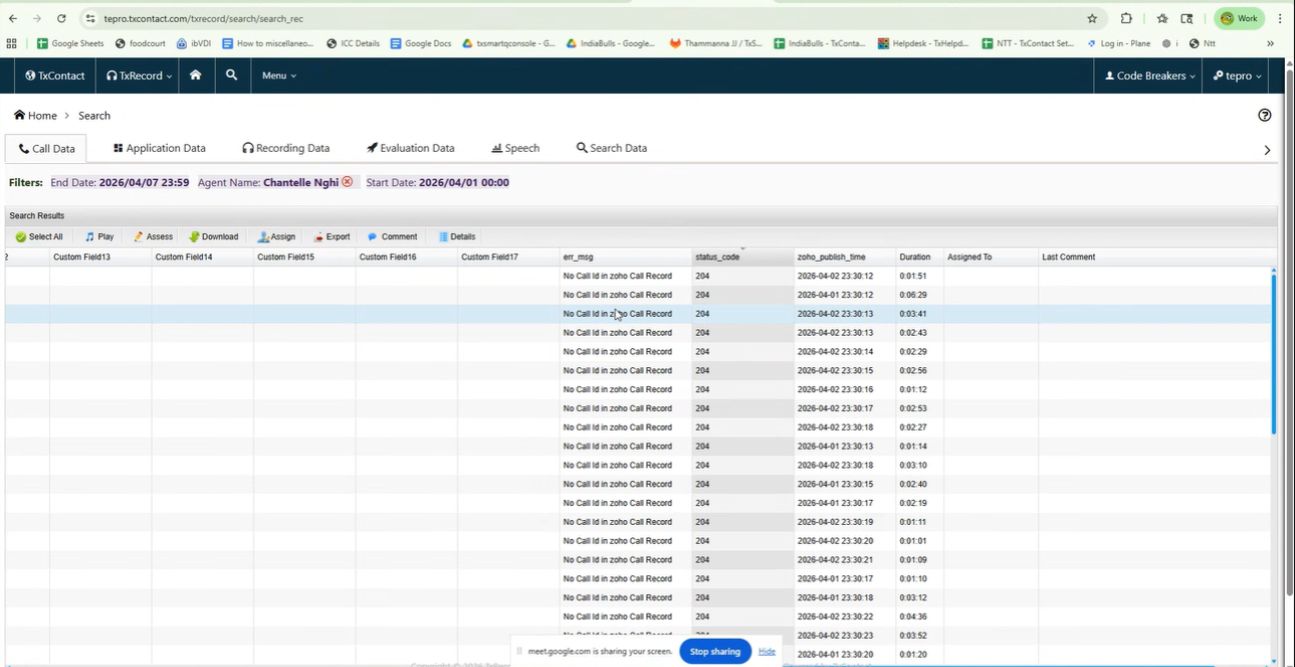1295x667 pixels.
Task: Download the selected recording
Action: 214,237
